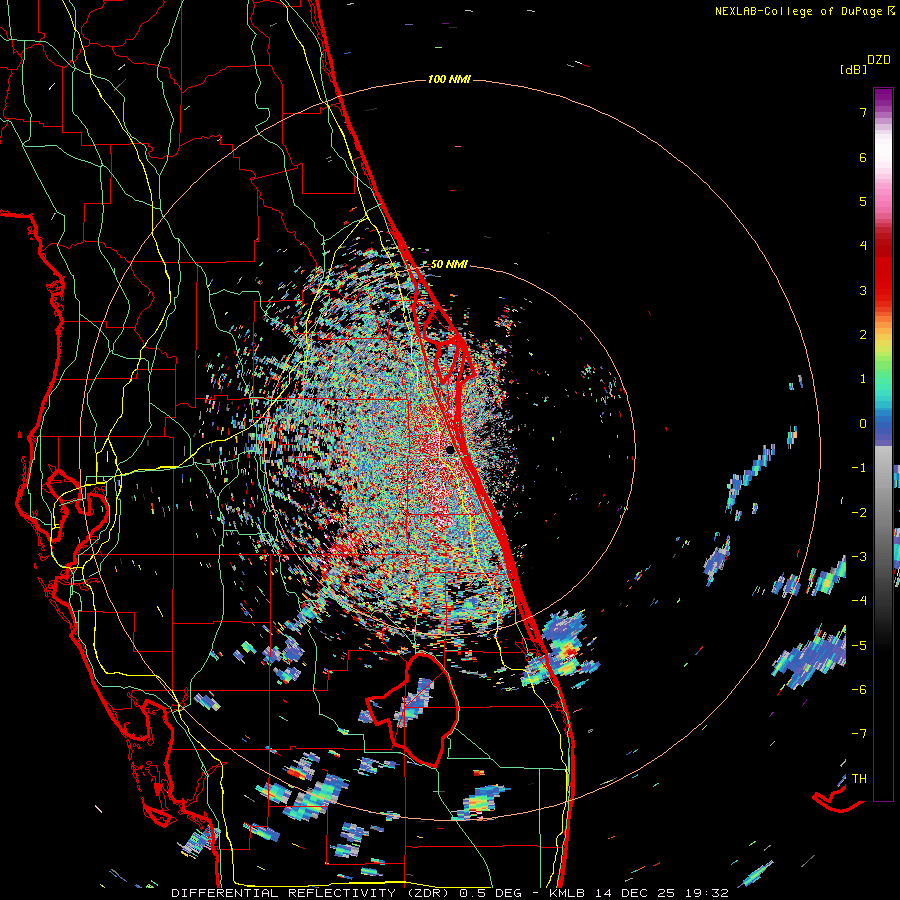Screen dimensions: 900x900
Task: Click the 50 NMI range ring label
Action: [449, 264]
